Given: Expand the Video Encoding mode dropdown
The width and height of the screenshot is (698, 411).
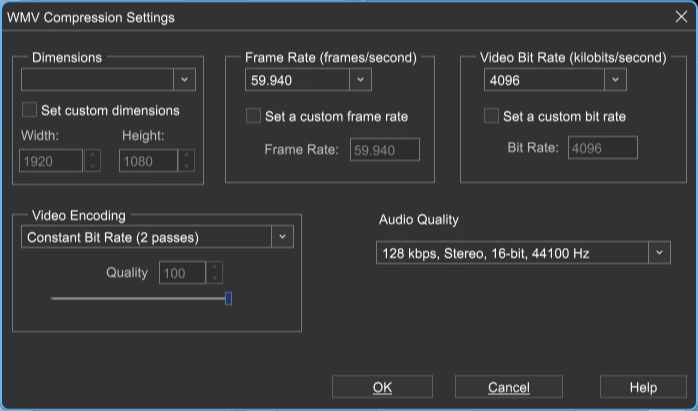Looking at the screenshot, I should (x=282, y=236).
